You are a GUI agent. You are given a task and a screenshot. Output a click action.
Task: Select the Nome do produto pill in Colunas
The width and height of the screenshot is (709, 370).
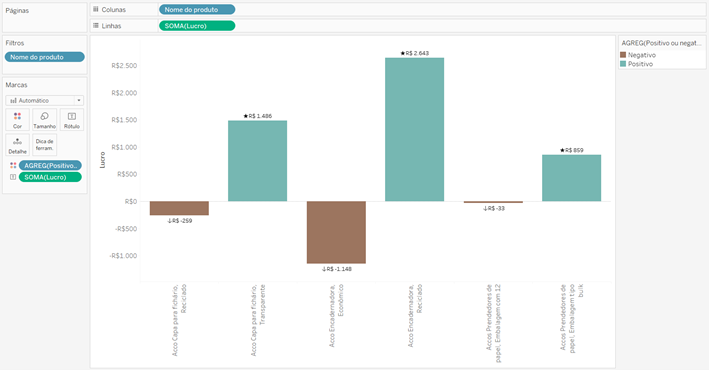197,9
